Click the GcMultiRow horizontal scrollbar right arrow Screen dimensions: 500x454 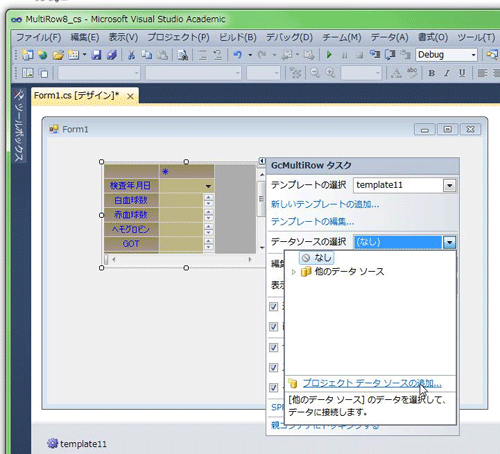click(250, 259)
